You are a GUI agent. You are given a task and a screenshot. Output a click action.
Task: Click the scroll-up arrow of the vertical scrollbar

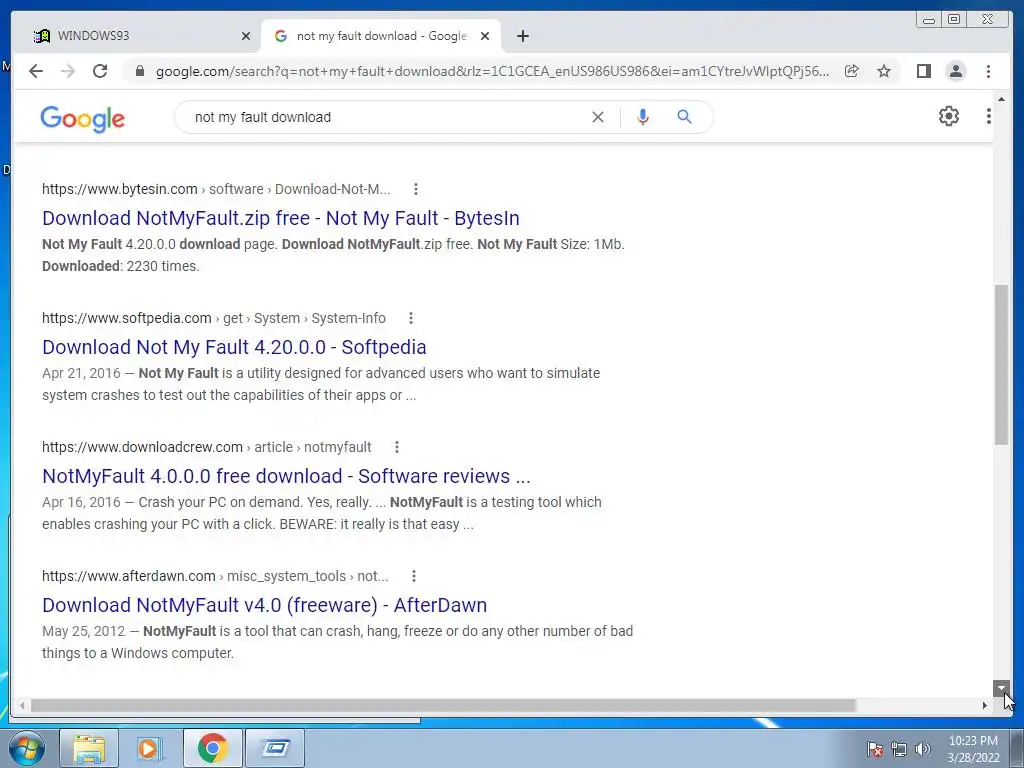point(1001,99)
